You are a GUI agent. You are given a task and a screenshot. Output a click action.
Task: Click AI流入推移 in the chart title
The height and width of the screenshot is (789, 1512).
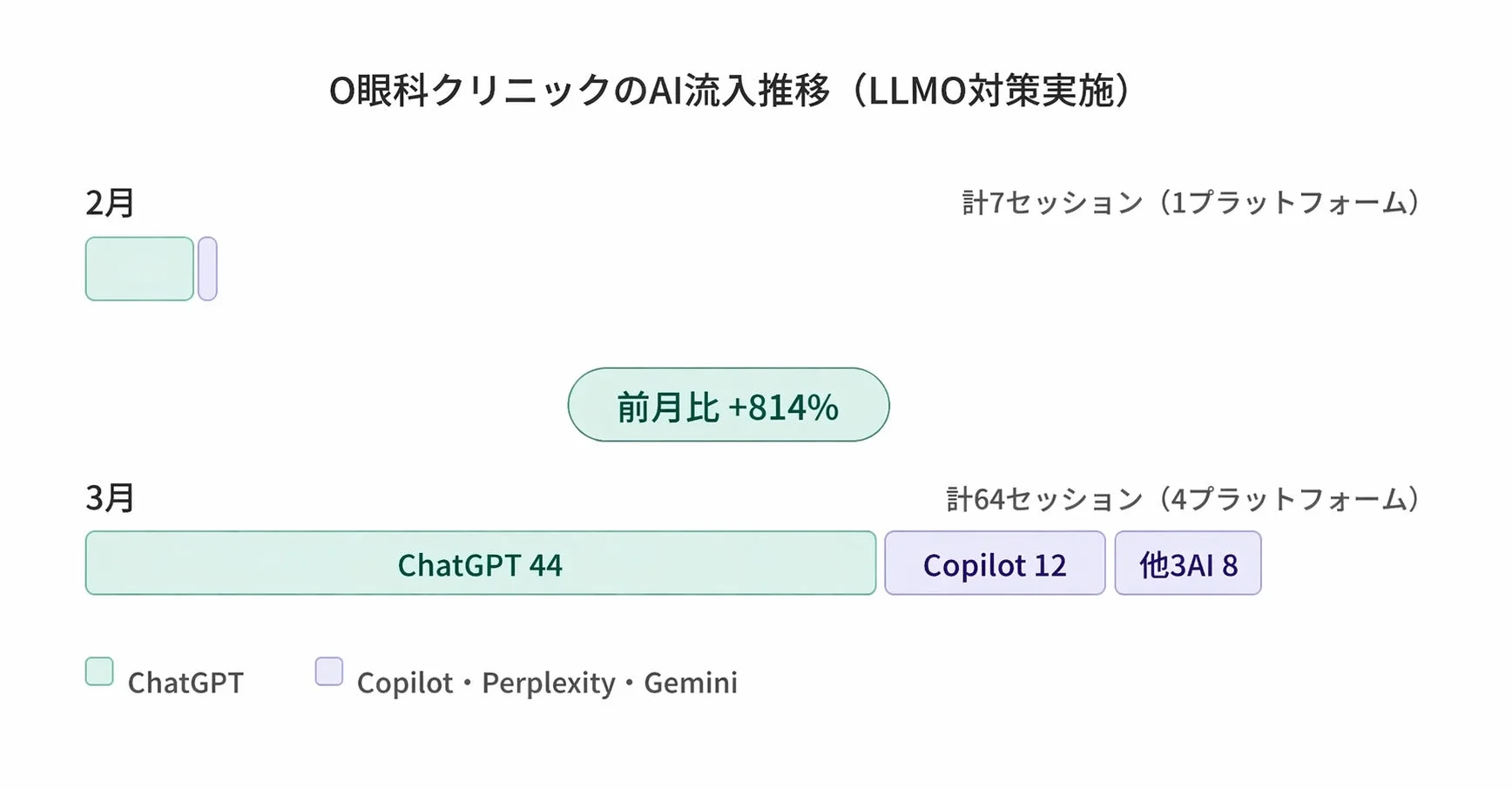739,91
